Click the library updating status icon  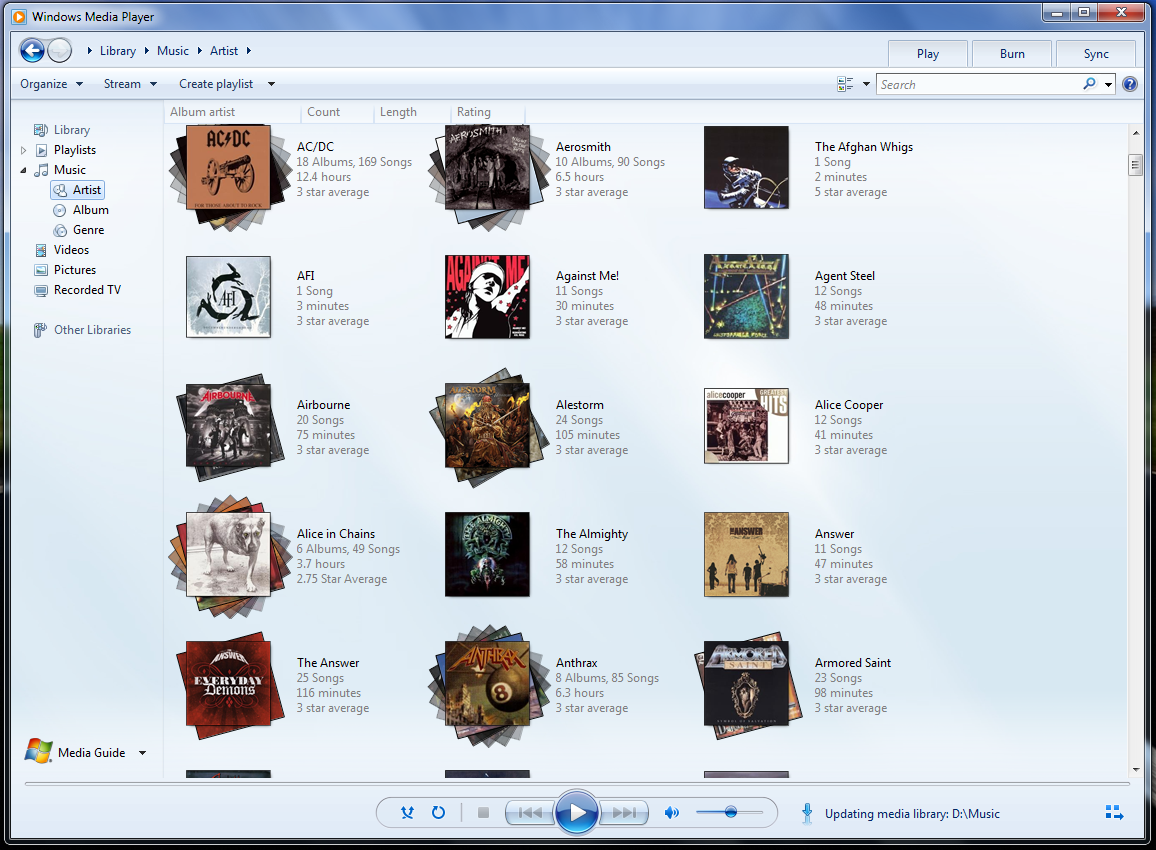click(x=807, y=813)
